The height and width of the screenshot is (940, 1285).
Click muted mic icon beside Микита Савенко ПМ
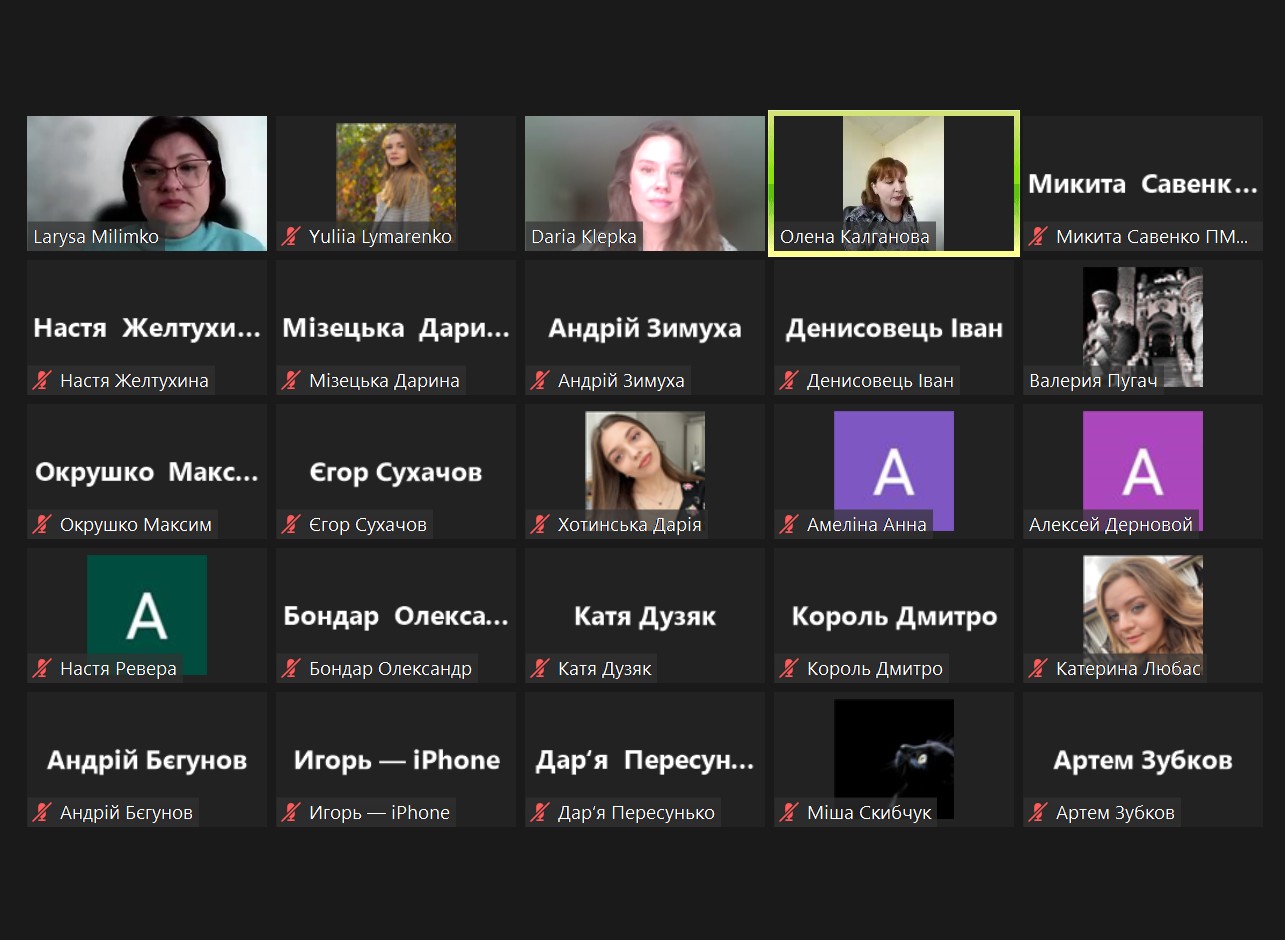tap(1038, 237)
